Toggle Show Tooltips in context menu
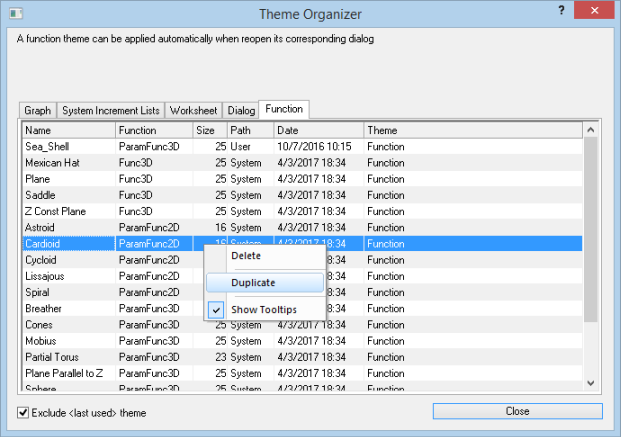 tap(263, 309)
